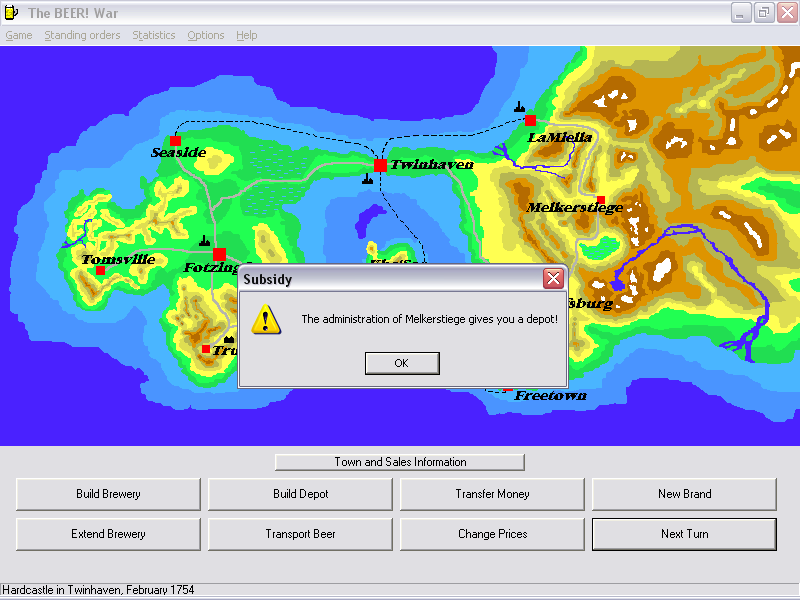The width and height of the screenshot is (800, 600).
Task: Choose Transport Beer
Action: pyautogui.click(x=300, y=534)
